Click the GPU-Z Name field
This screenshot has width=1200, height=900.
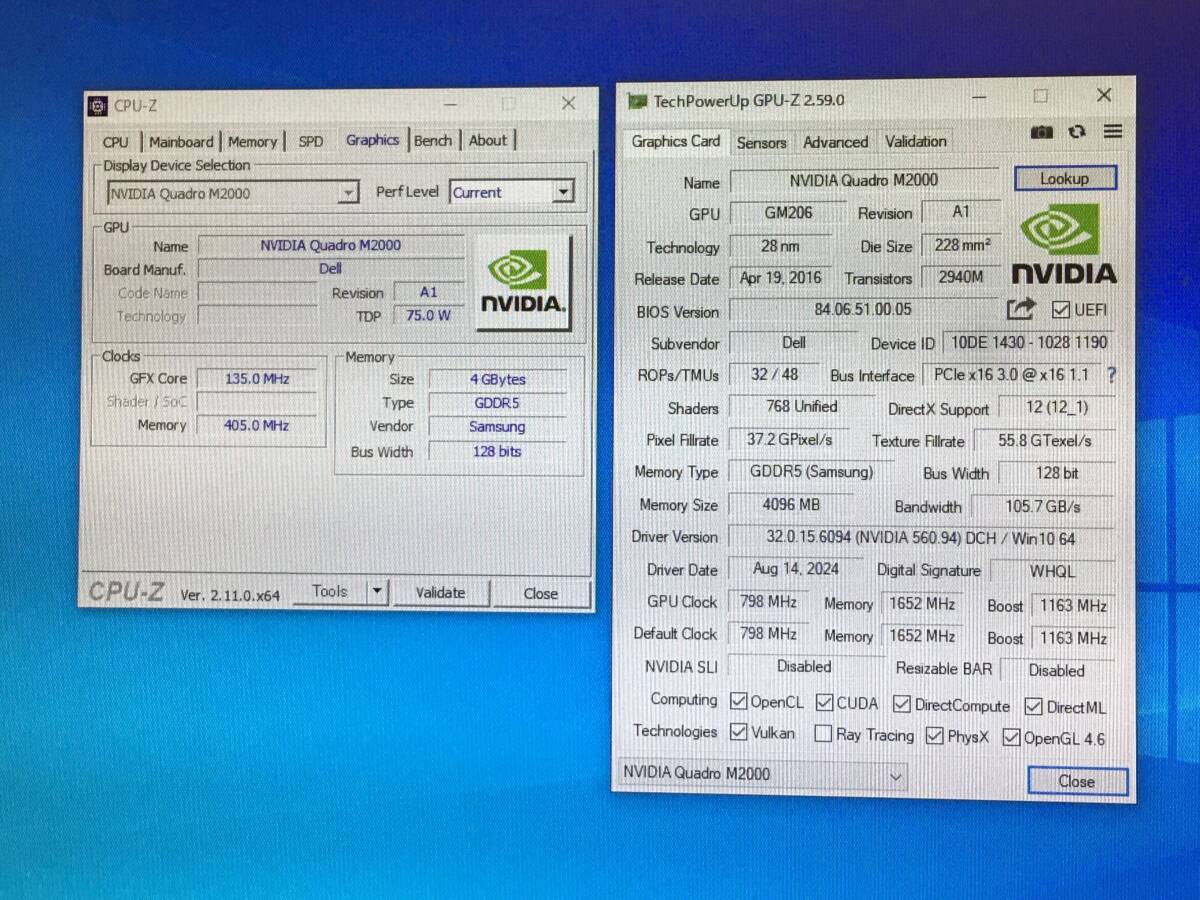[864, 181]
